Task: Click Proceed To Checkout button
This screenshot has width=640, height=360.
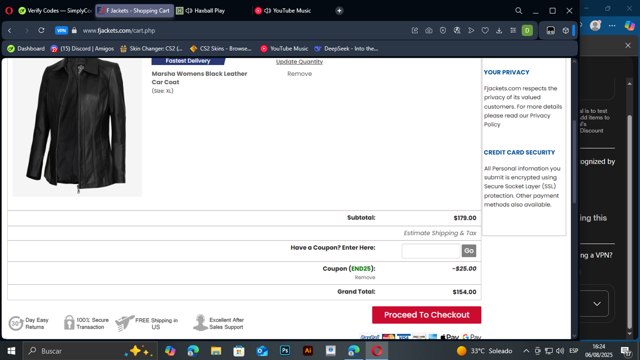Action: click(427, 315)
